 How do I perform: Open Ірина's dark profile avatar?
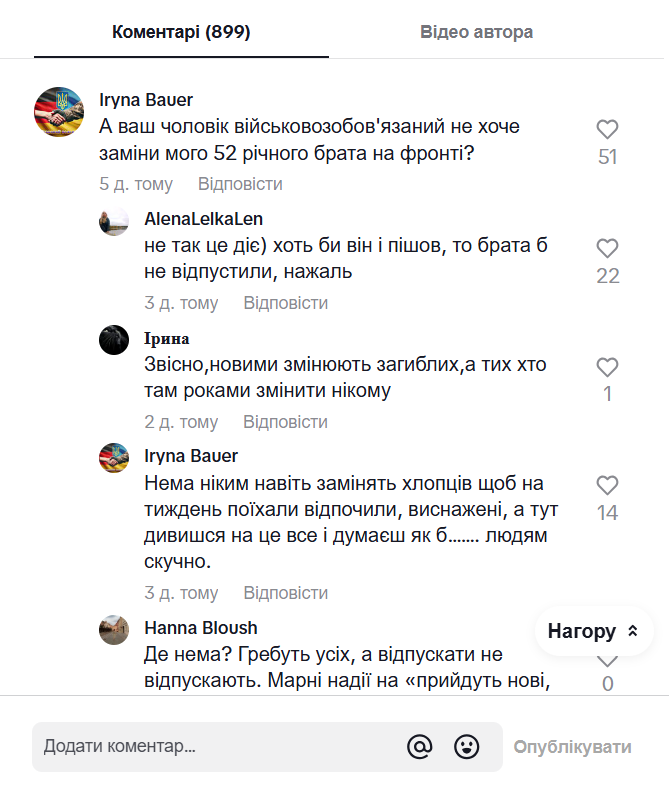[114, 340]
